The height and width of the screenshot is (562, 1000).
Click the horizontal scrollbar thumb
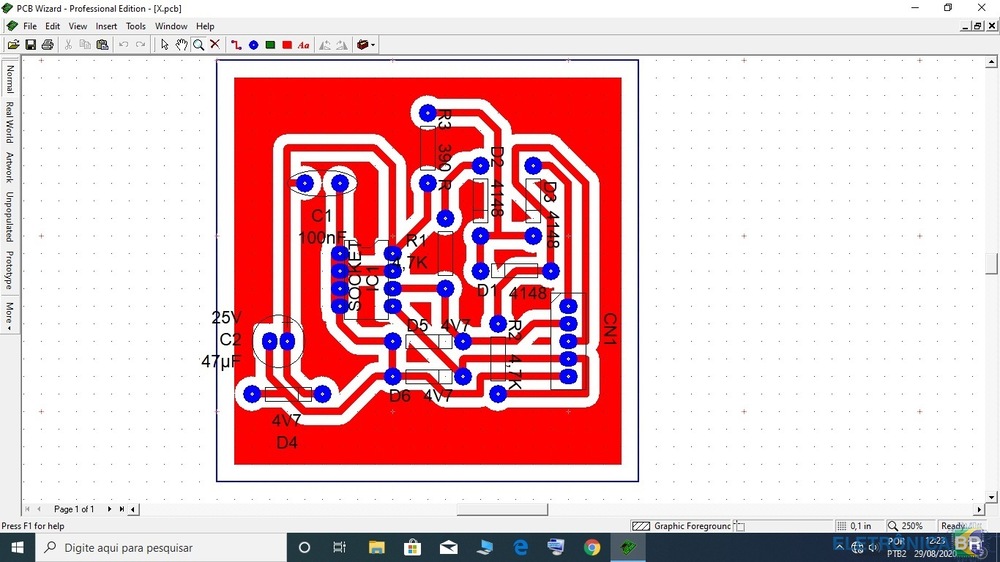click(x=502, y=509)
